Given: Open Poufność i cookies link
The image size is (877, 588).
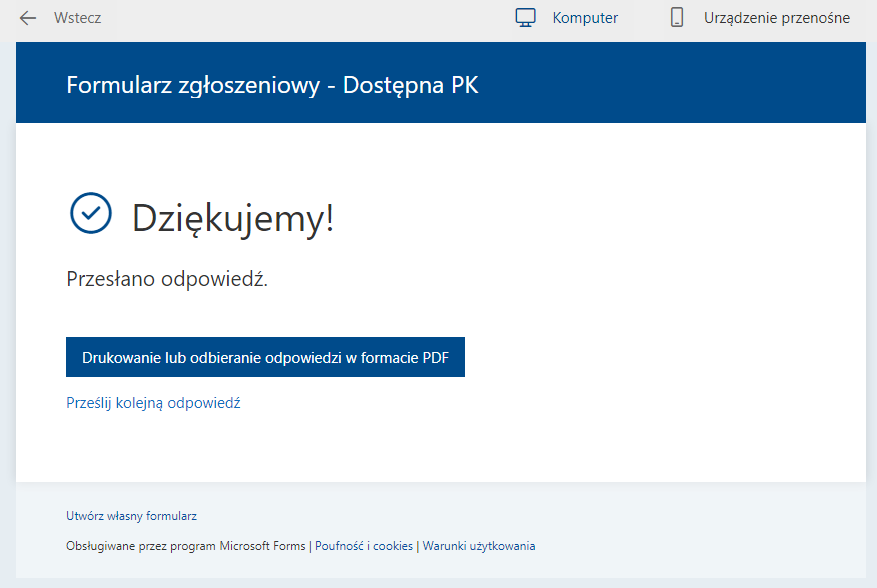Looking at the screenshot, I should (364, 546).
